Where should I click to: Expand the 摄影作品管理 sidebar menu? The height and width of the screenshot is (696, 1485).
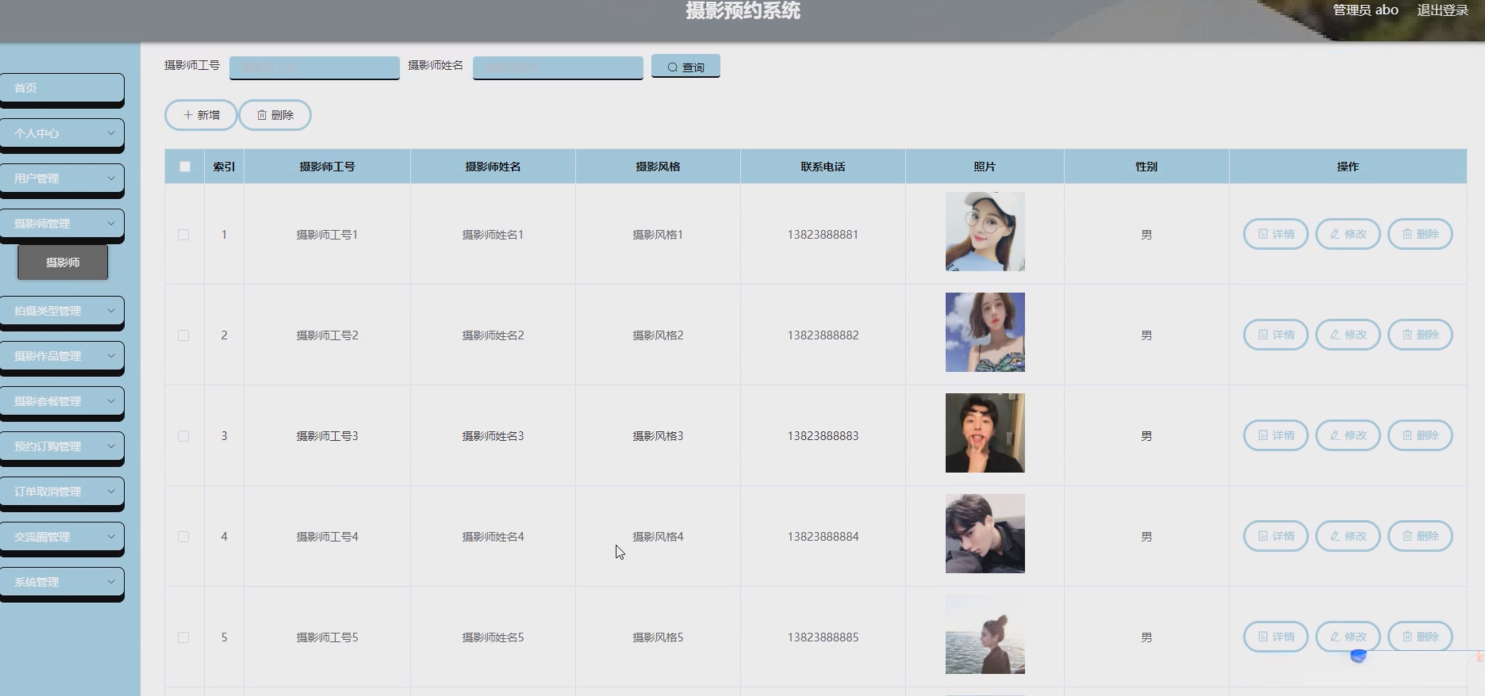tap(62, 356)
